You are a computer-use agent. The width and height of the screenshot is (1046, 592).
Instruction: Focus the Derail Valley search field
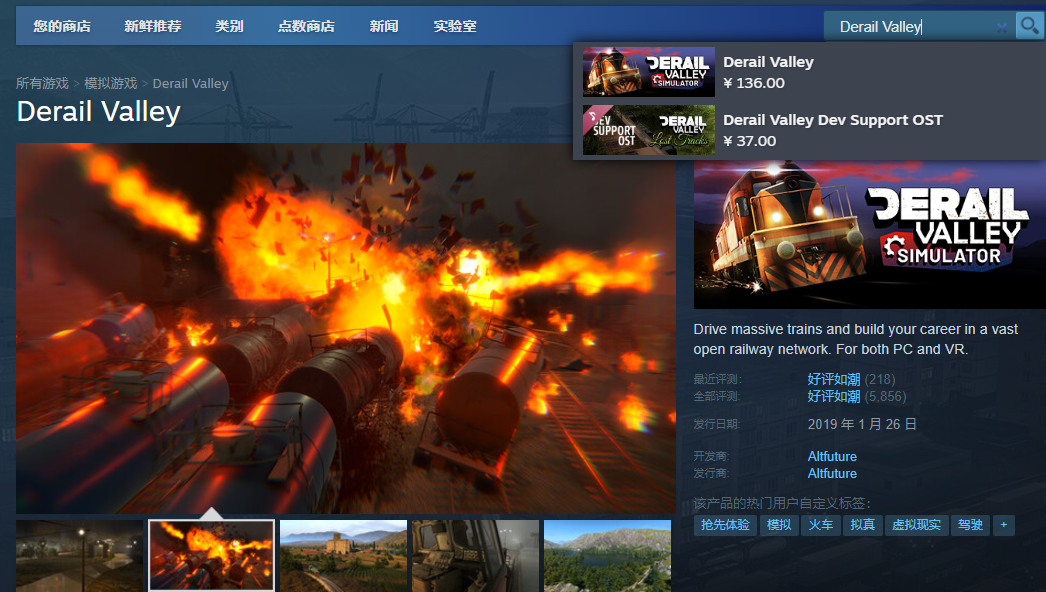(919, 26)
